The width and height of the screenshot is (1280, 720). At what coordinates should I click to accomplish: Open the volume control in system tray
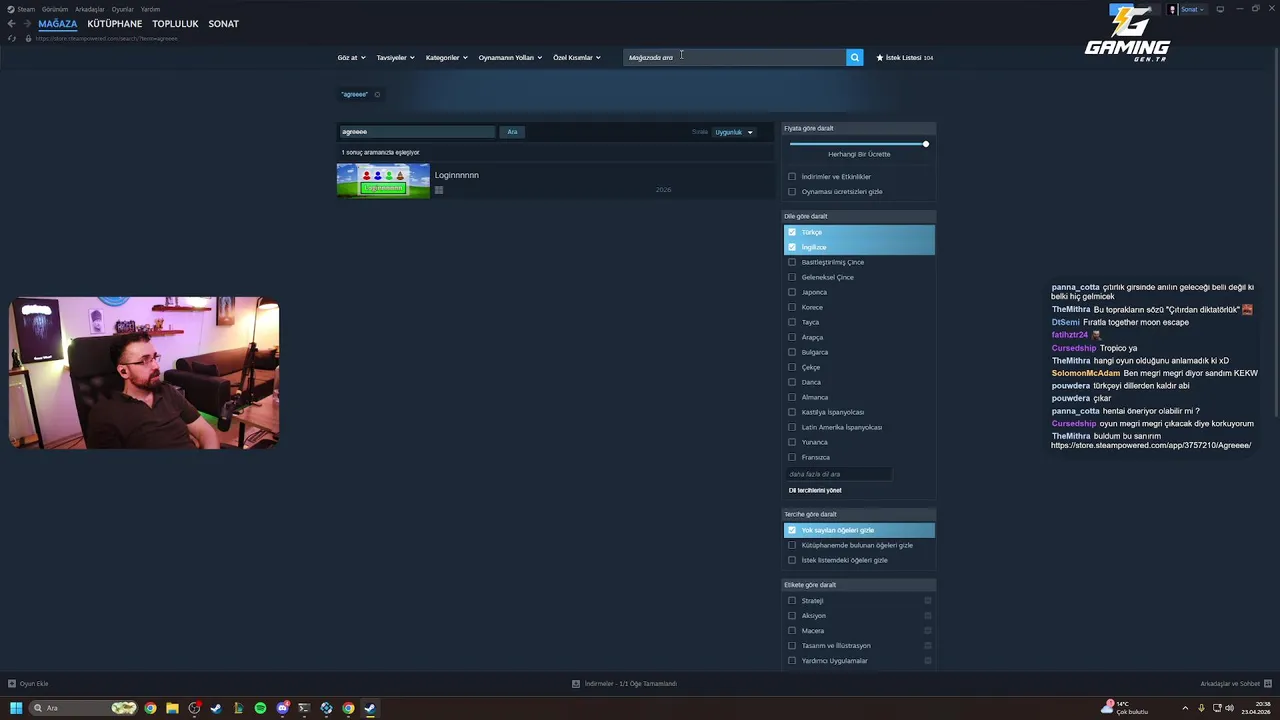[1229, 708]
